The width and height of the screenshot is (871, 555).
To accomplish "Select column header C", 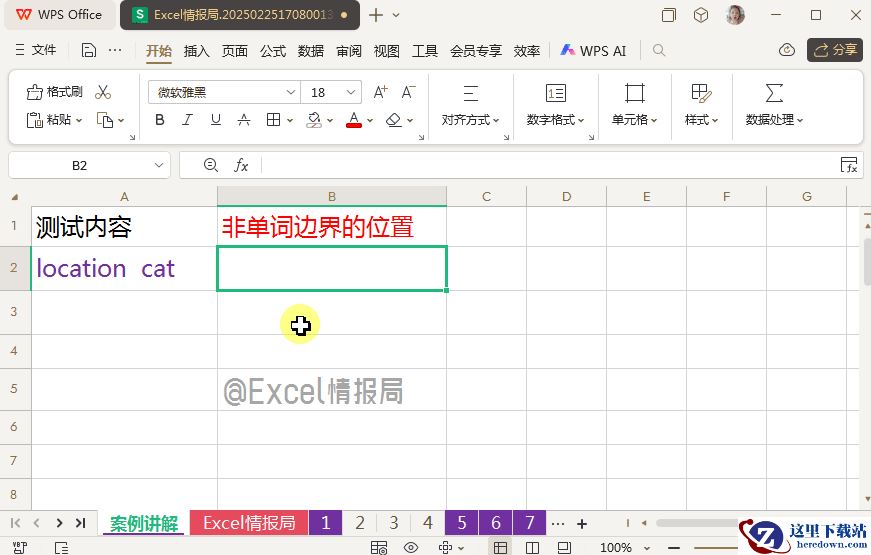I will 486,197.
